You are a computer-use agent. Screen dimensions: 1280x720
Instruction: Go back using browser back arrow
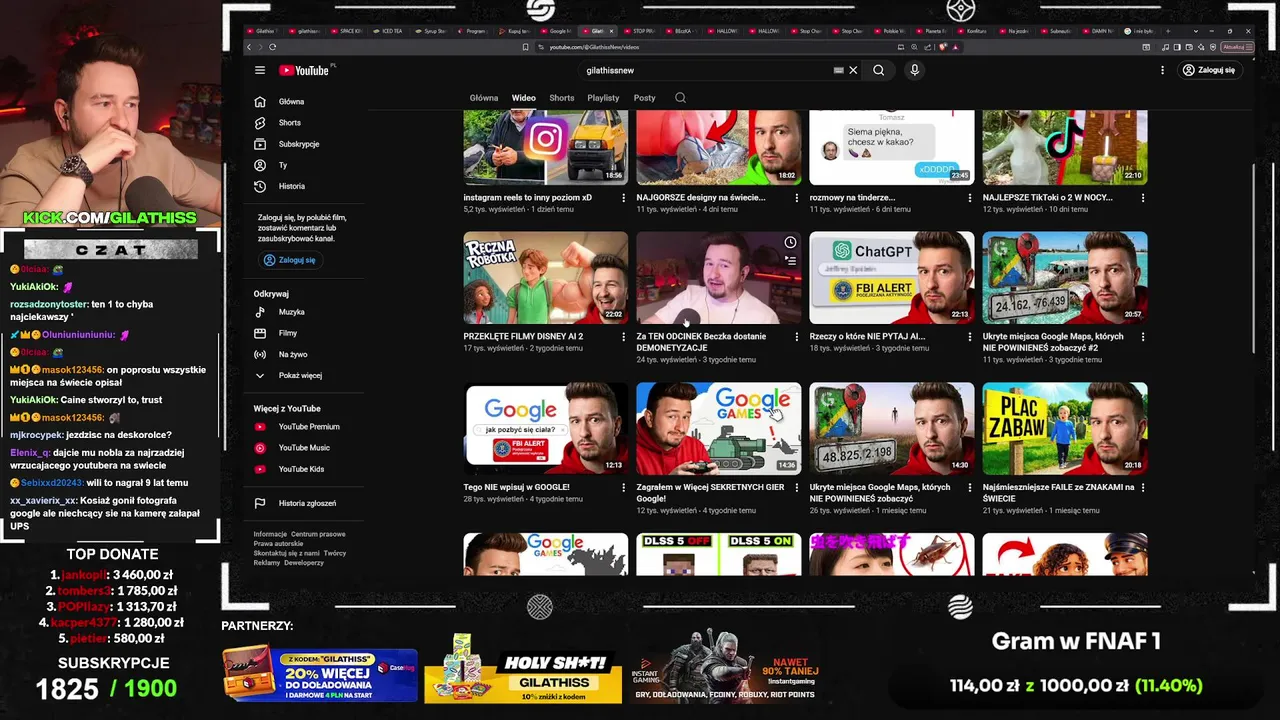249,47
